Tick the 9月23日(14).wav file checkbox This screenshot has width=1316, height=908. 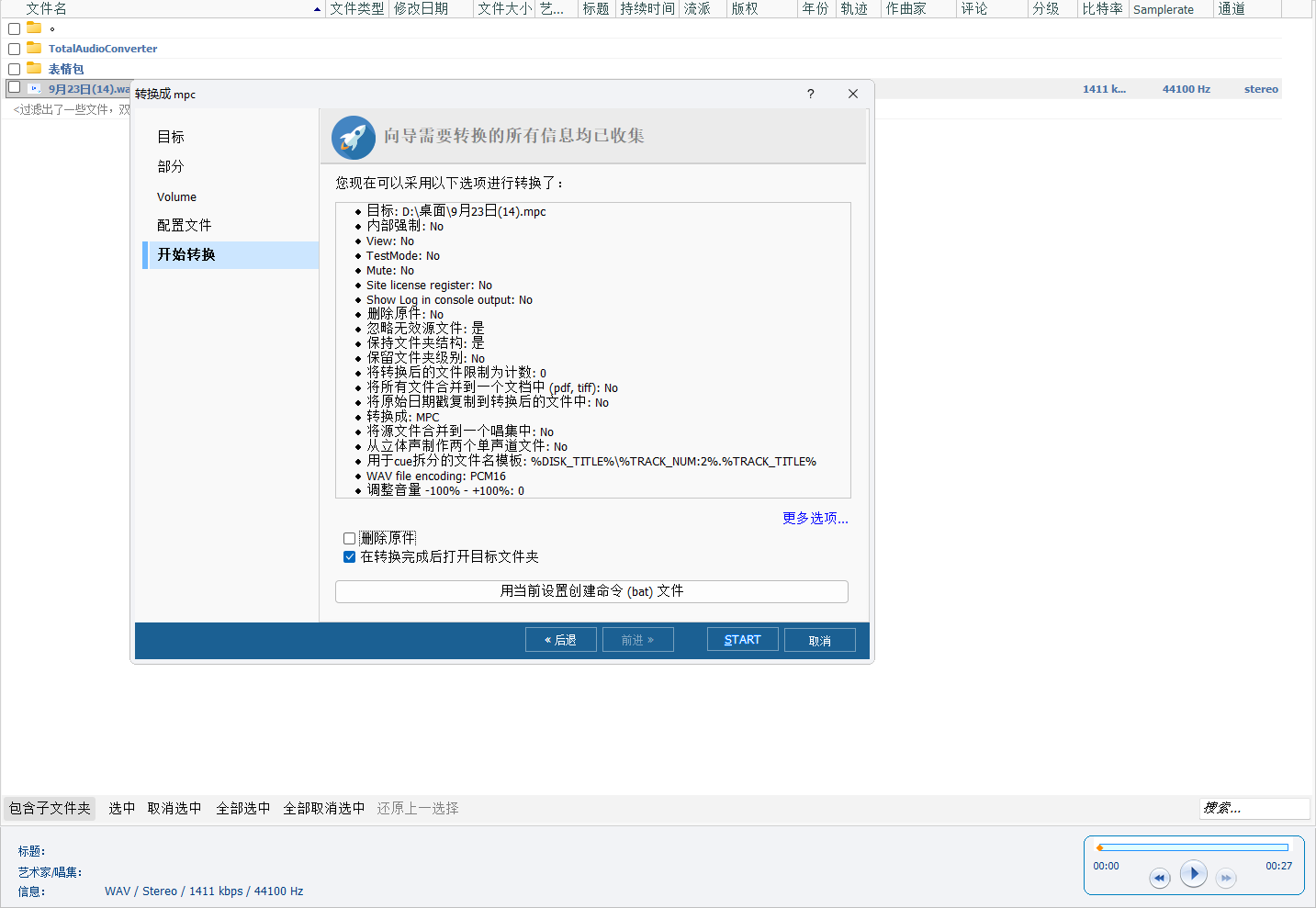[14, 87]
